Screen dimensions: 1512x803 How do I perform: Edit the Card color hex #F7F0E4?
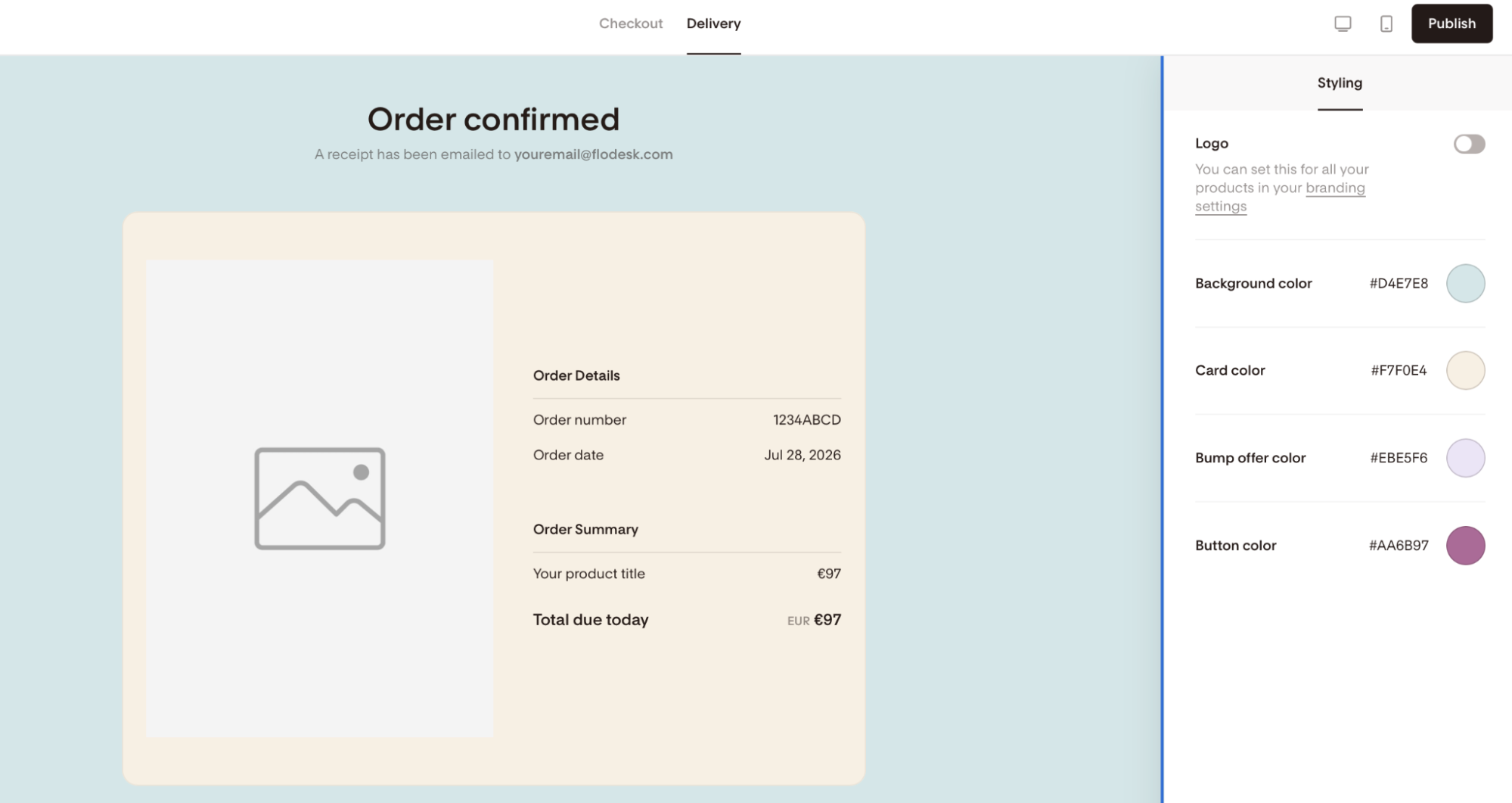tap(1399, 370)
